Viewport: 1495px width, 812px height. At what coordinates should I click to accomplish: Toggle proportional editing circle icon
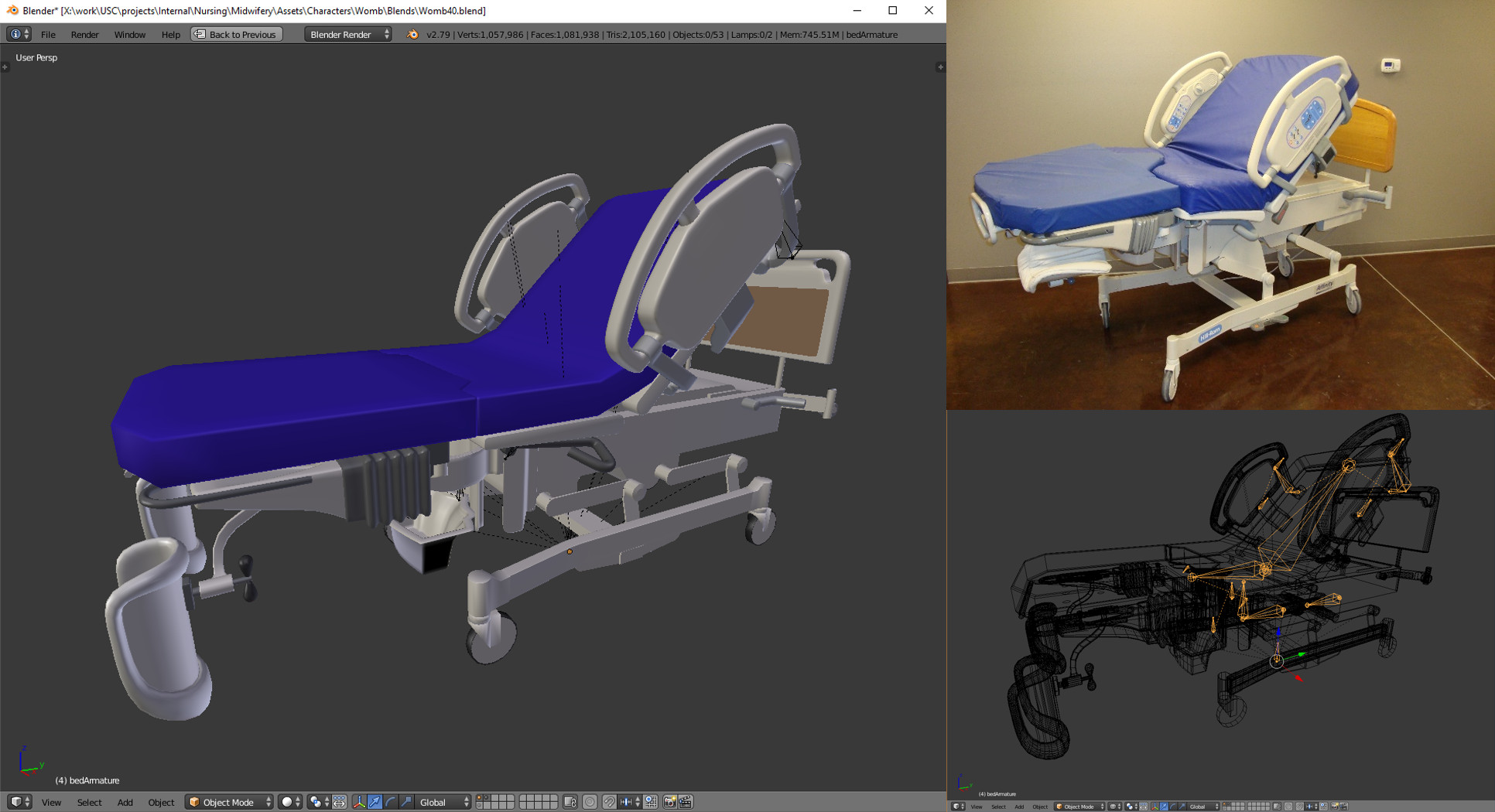(590, 802)
